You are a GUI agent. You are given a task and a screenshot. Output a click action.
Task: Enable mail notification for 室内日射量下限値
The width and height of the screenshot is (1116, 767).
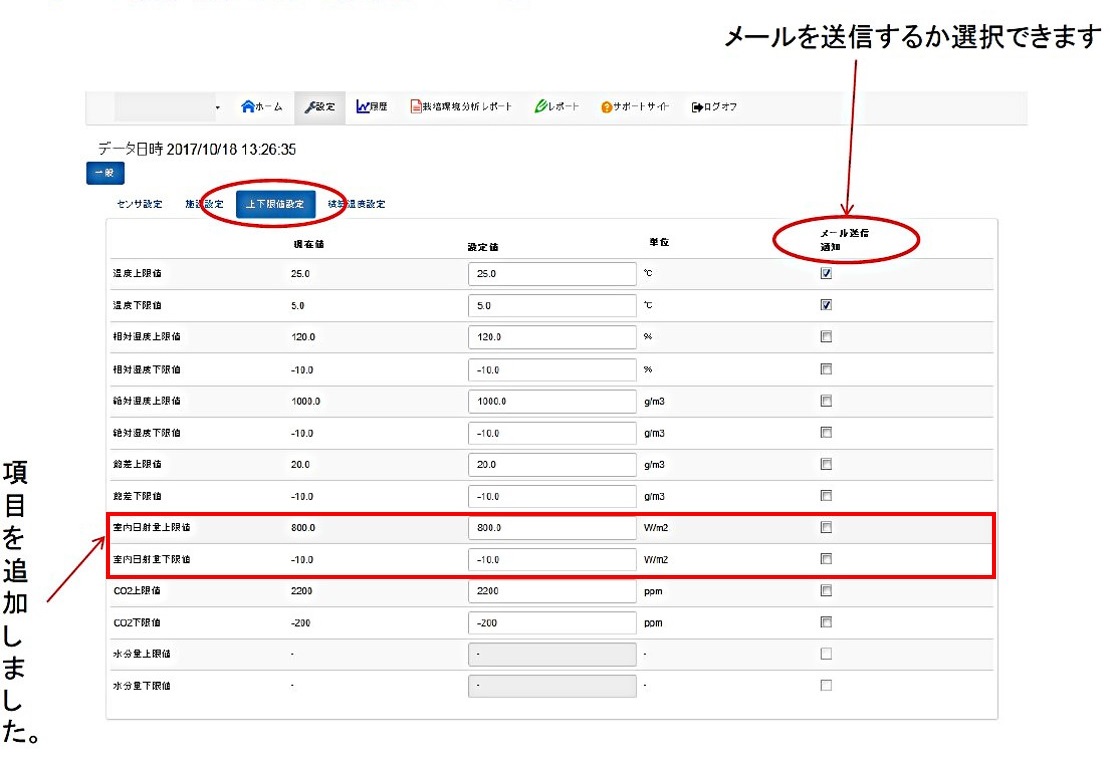tap(826, 559)
